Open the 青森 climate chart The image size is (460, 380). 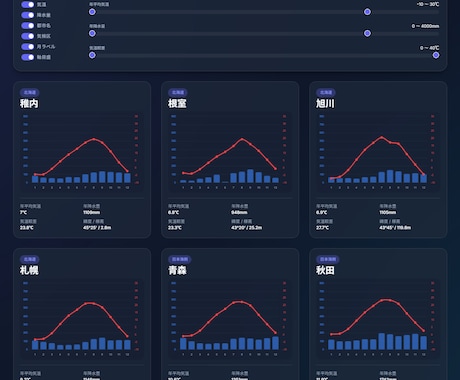[230, 319]
